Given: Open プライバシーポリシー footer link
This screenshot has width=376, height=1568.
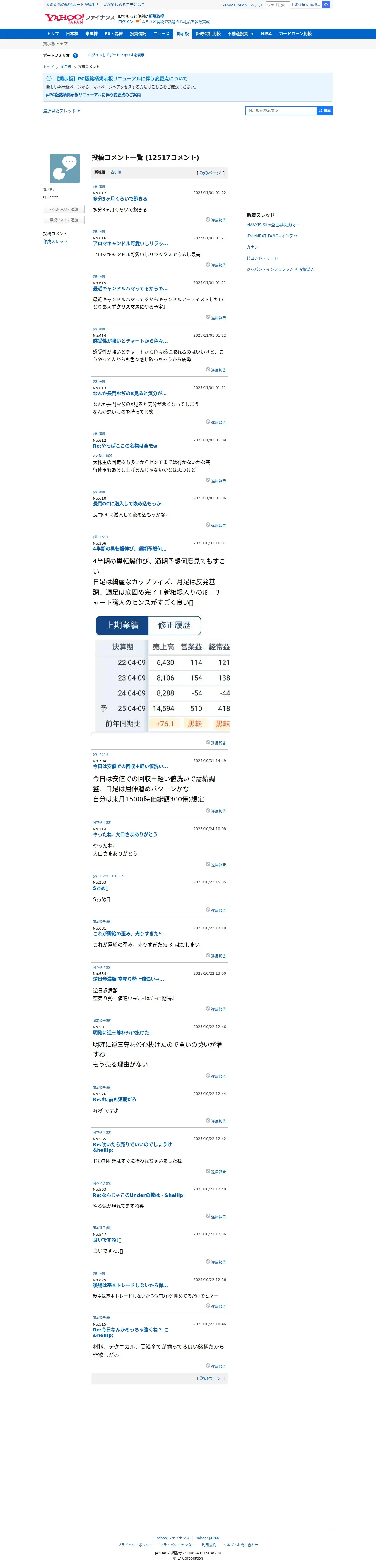Looking at the screenshot, I should coord(135,1545).
